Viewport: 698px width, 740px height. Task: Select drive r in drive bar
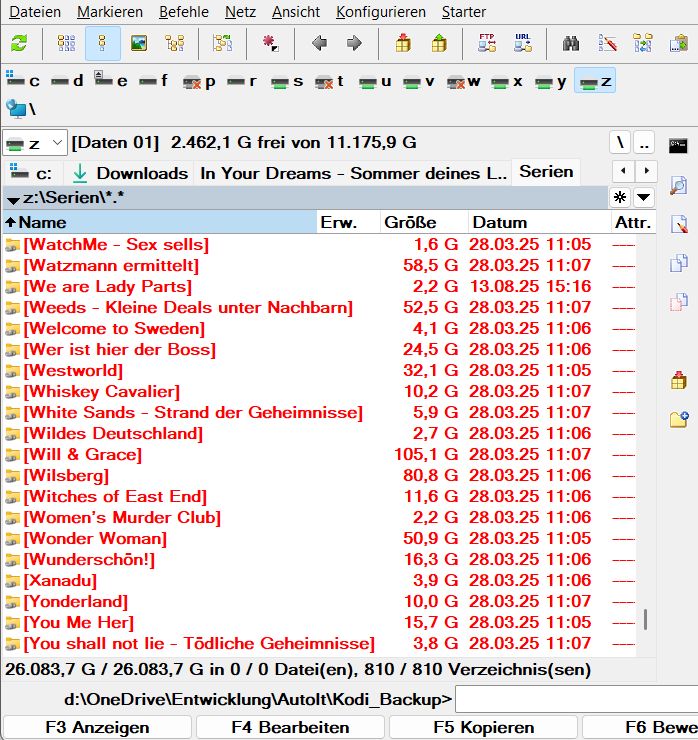(x=242, y=81)
